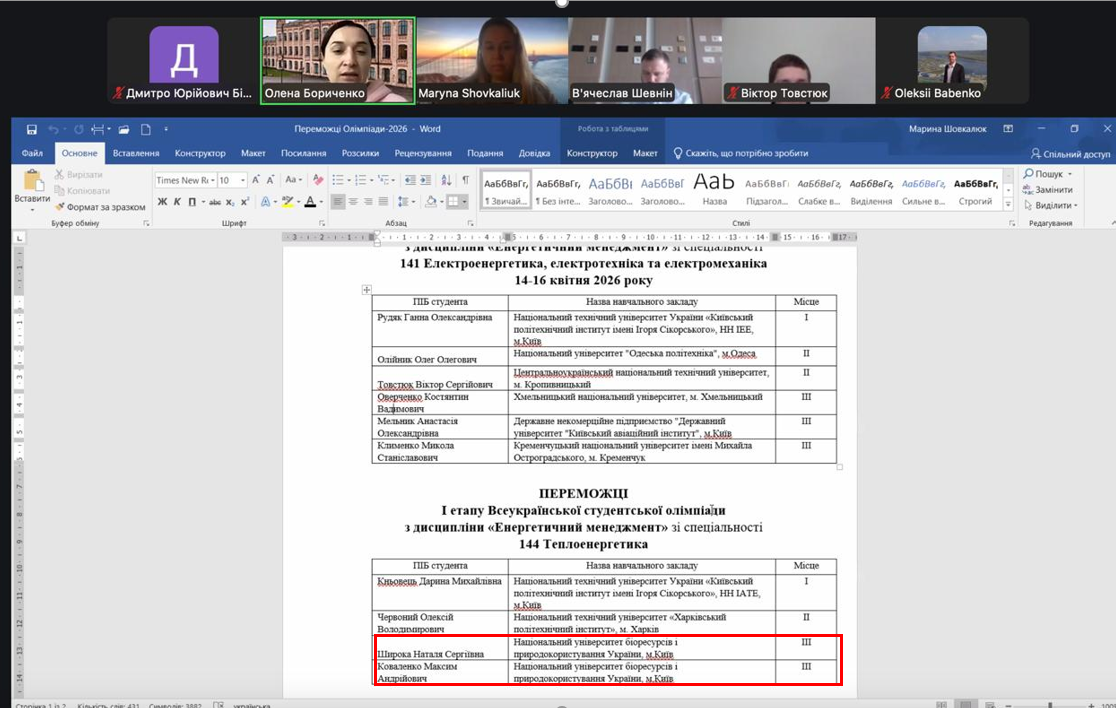Click the Спільний доступ share button
Image resolution: width=1116 pixels, height=708 pixels.
(1070, 154)
